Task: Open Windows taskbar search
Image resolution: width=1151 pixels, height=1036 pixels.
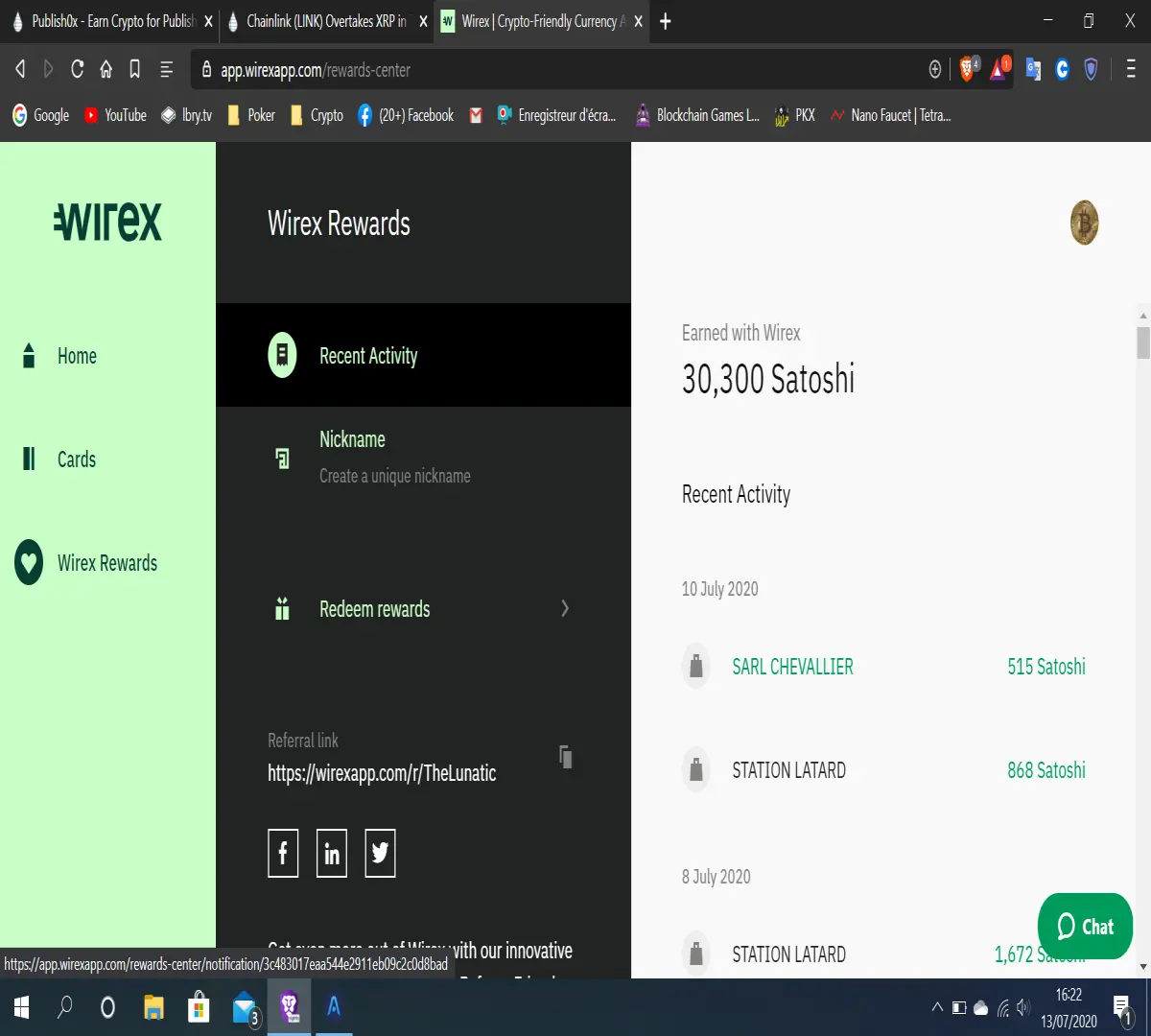Action: (x=65, y=1007)
